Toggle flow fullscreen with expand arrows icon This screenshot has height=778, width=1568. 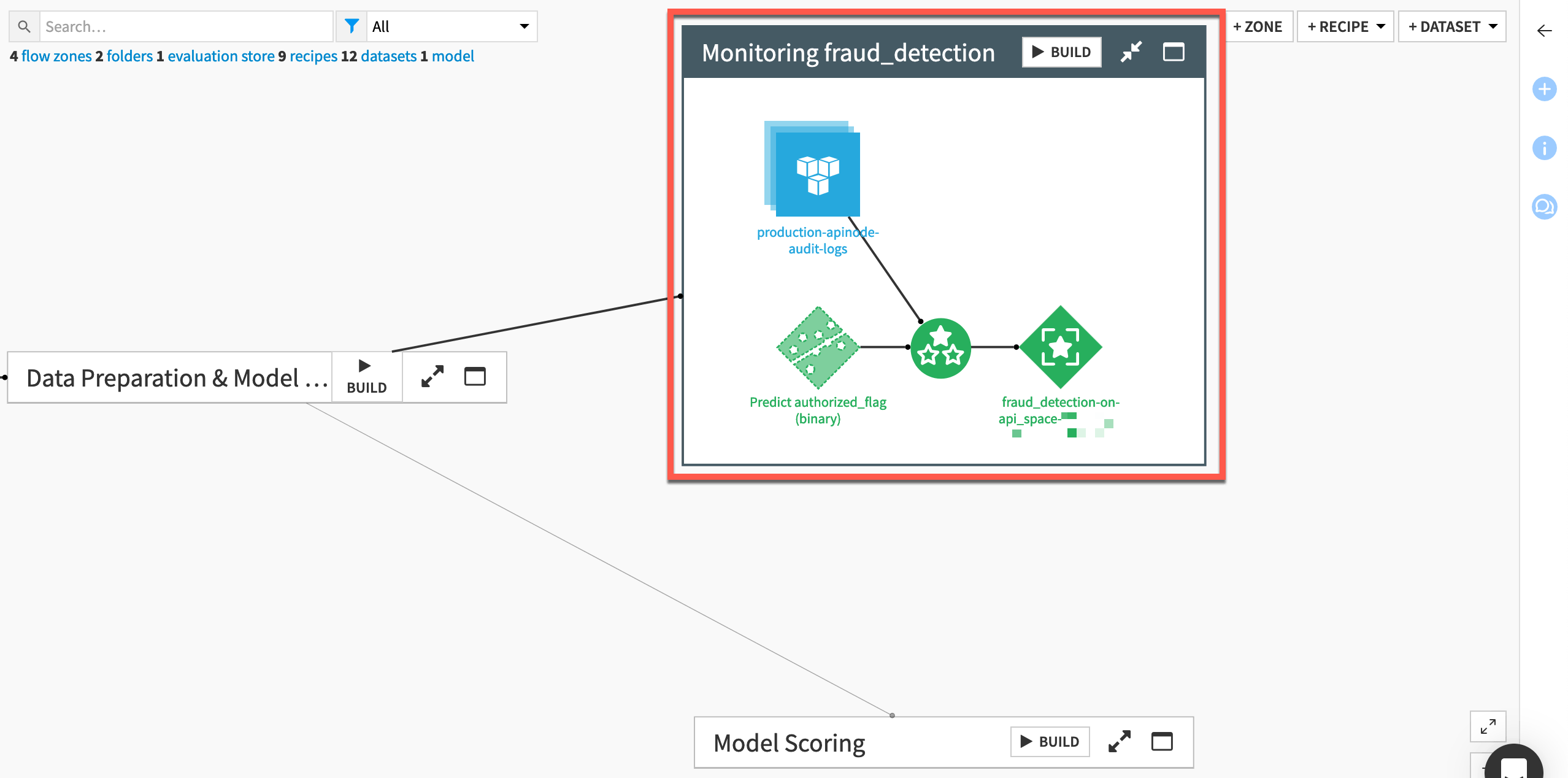click(x=1488, y=726)
